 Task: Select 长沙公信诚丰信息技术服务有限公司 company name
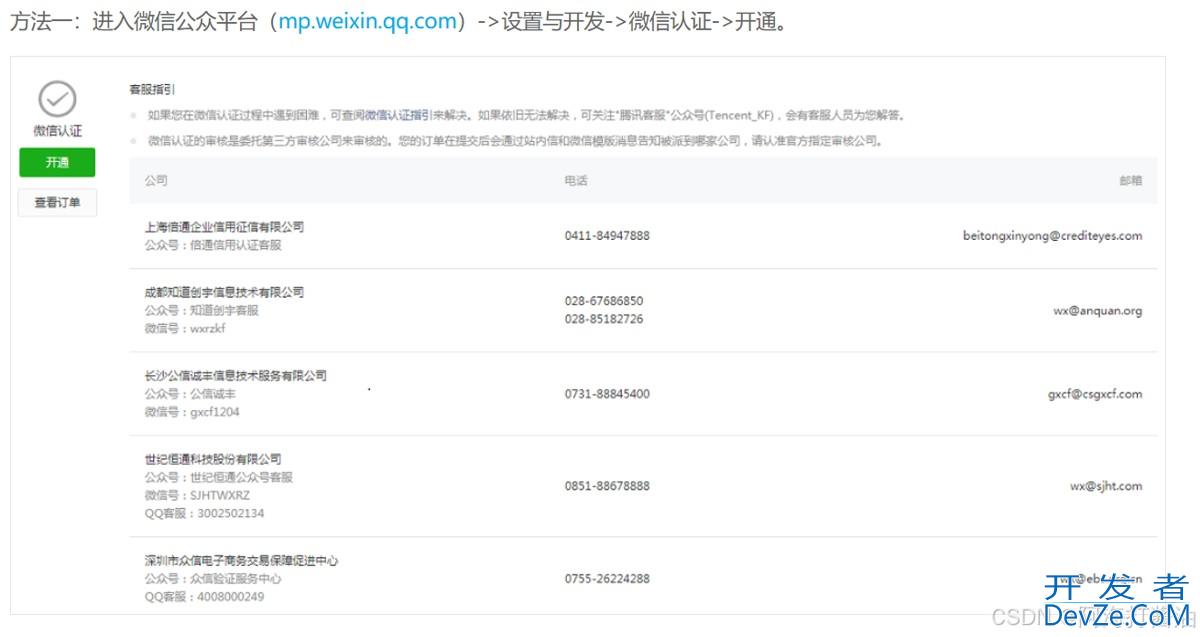(235, 376)
